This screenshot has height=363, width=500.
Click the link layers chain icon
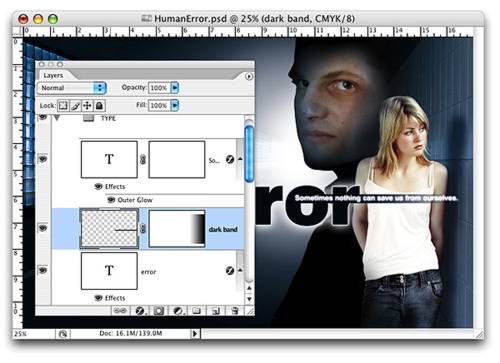120,311
